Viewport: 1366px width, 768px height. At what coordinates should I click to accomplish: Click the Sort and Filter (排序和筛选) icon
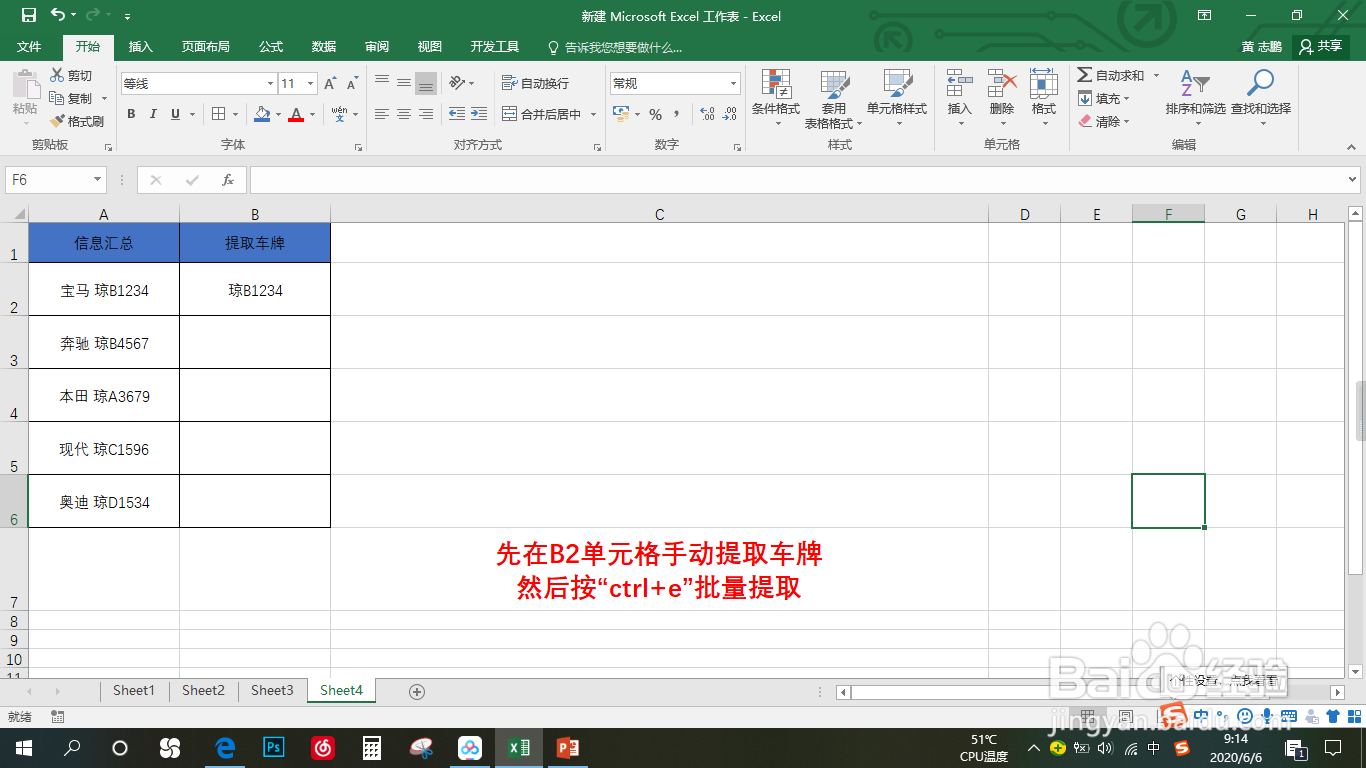point(1198,98)
